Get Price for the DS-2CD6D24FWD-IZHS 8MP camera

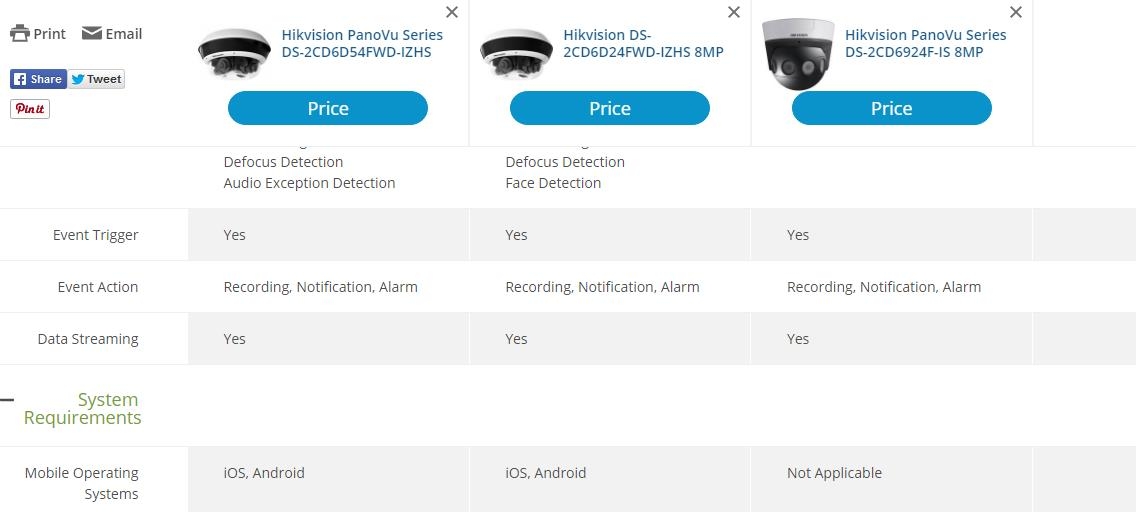(x=610, y=108)
